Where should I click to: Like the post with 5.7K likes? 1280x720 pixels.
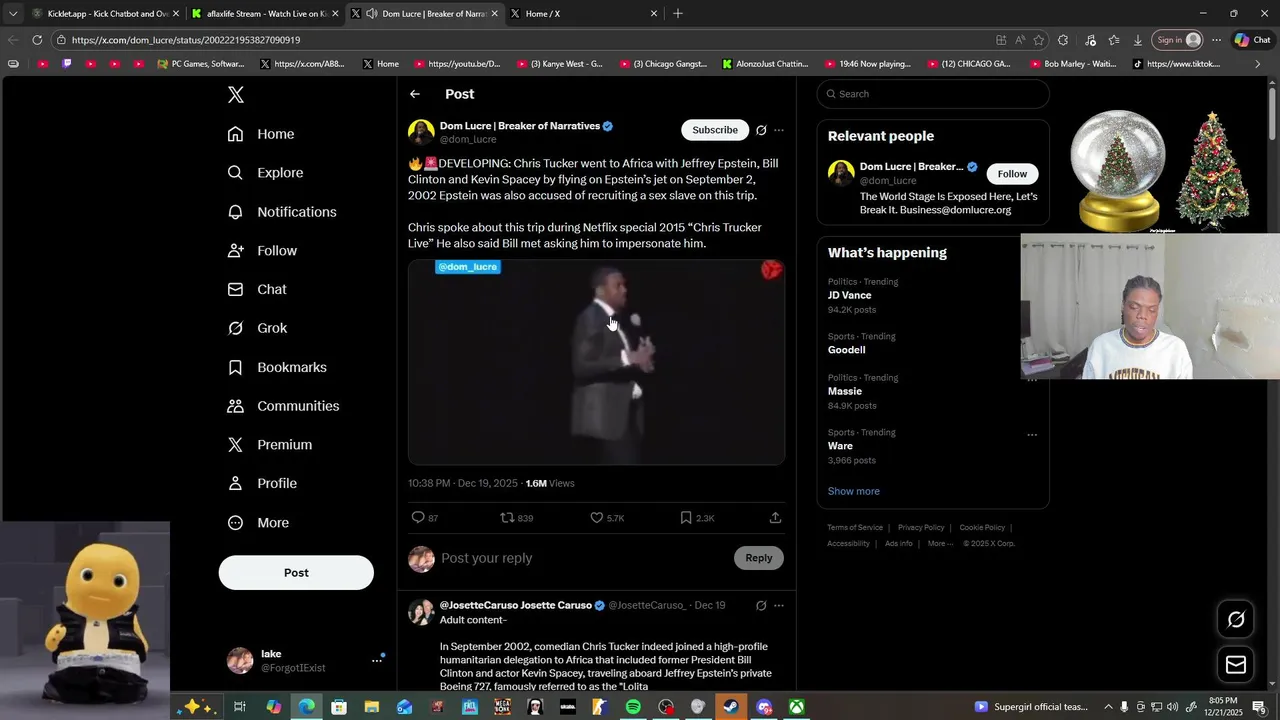597,518
